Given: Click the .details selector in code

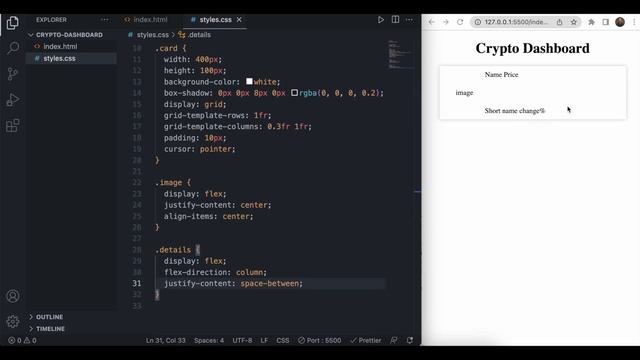Looking at the screenshot, I should pos(173,250).
